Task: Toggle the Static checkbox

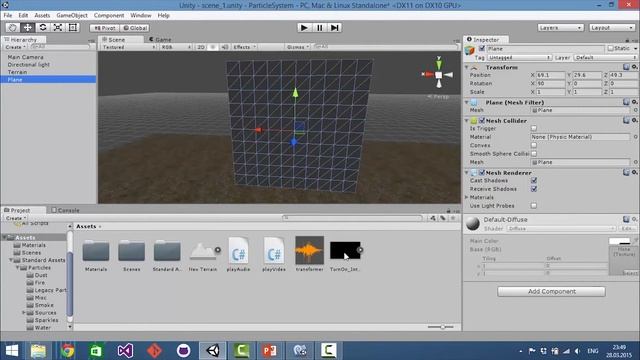Action: [611, 49]
